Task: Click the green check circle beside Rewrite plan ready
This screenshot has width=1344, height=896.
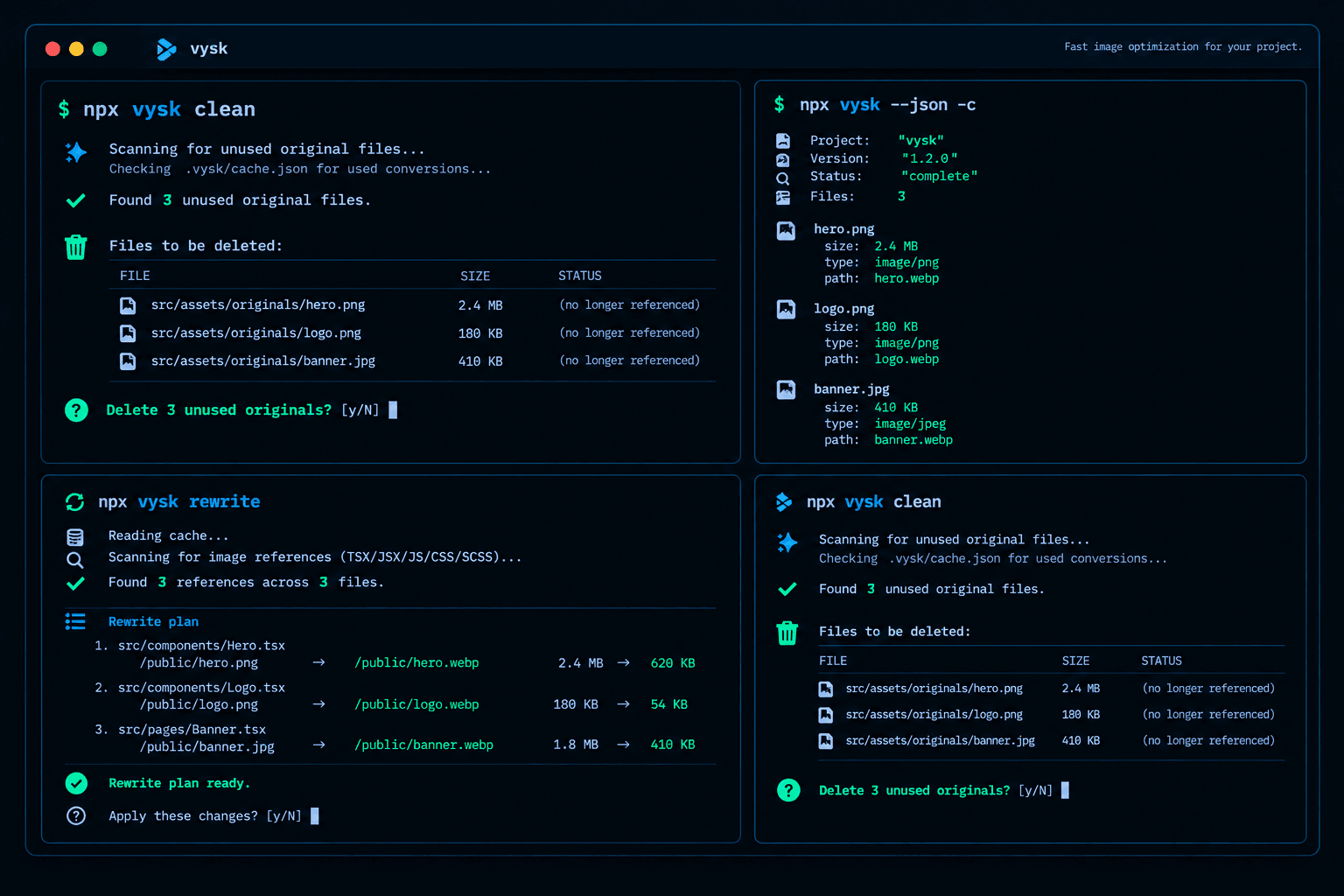Action: (76, 783)
